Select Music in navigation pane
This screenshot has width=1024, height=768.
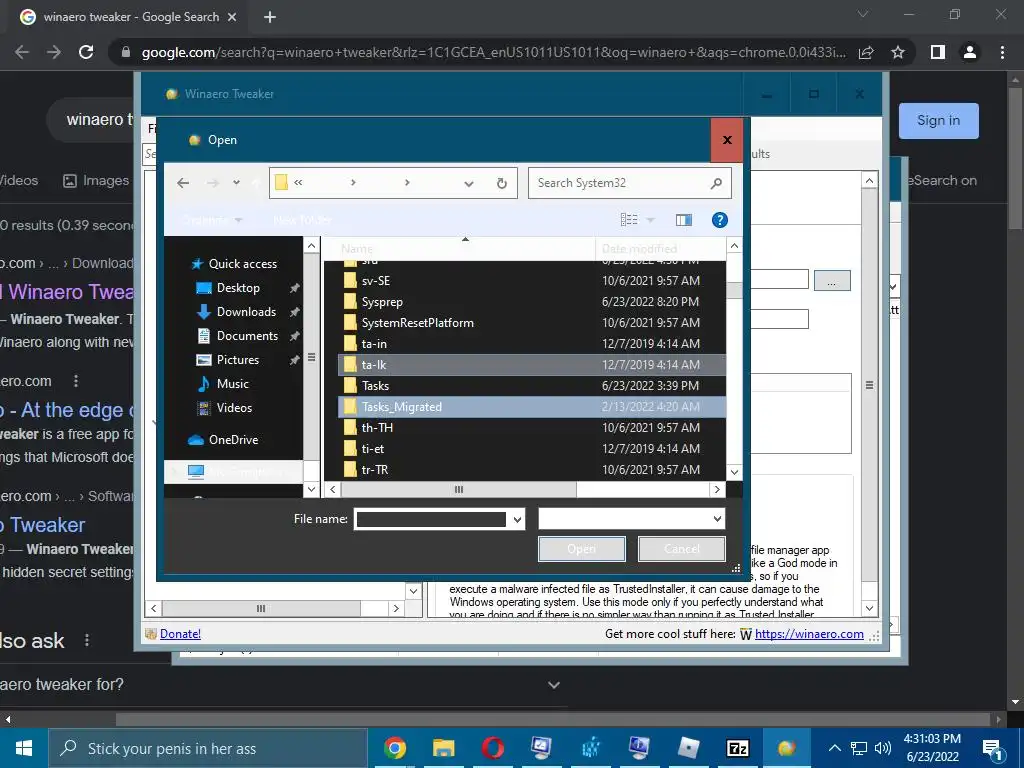[x=232, y=384]
